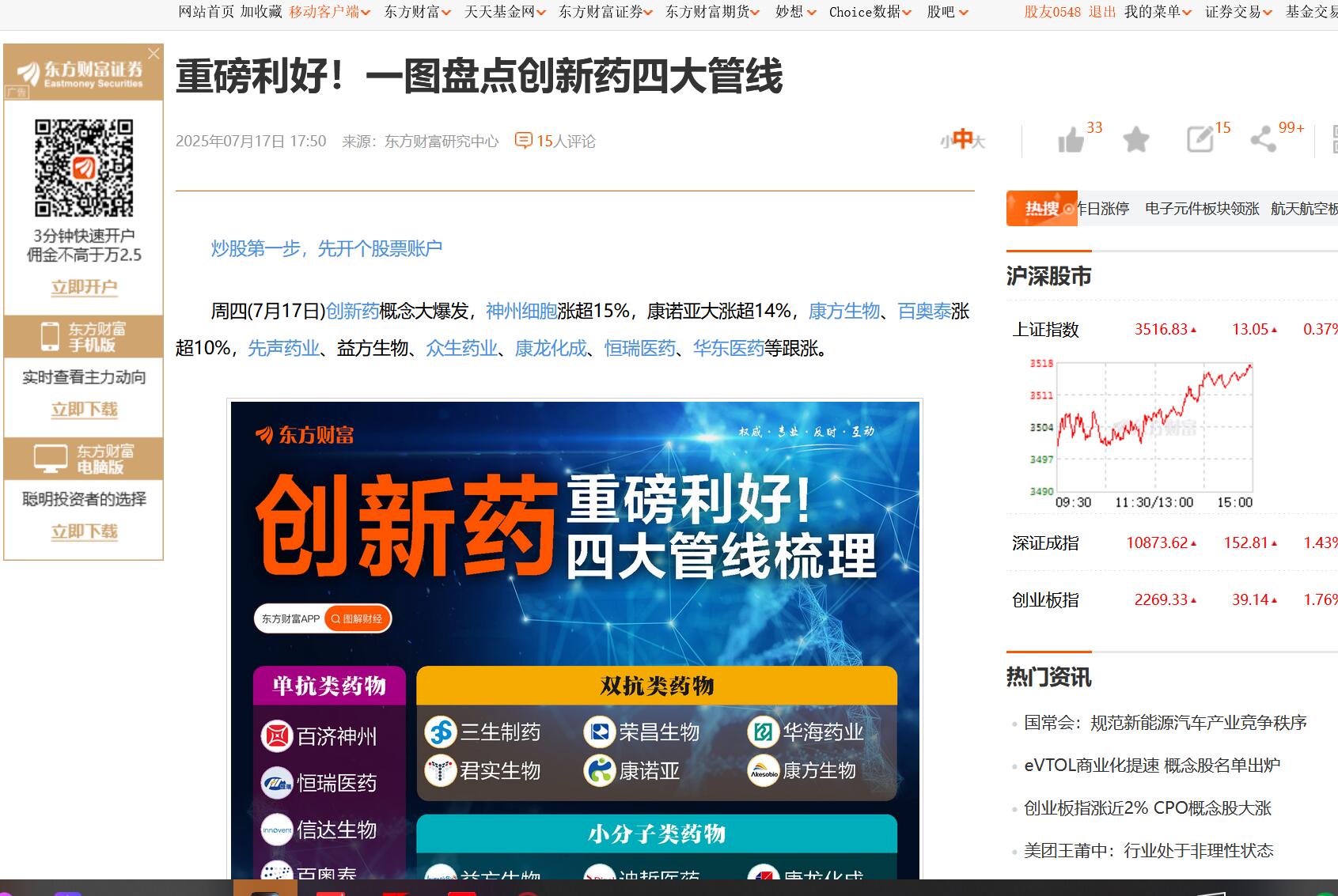The width and height of the screenshot is (1338, 896).
Task: Select the medium font size 中
Action: (x=962, y=140)
